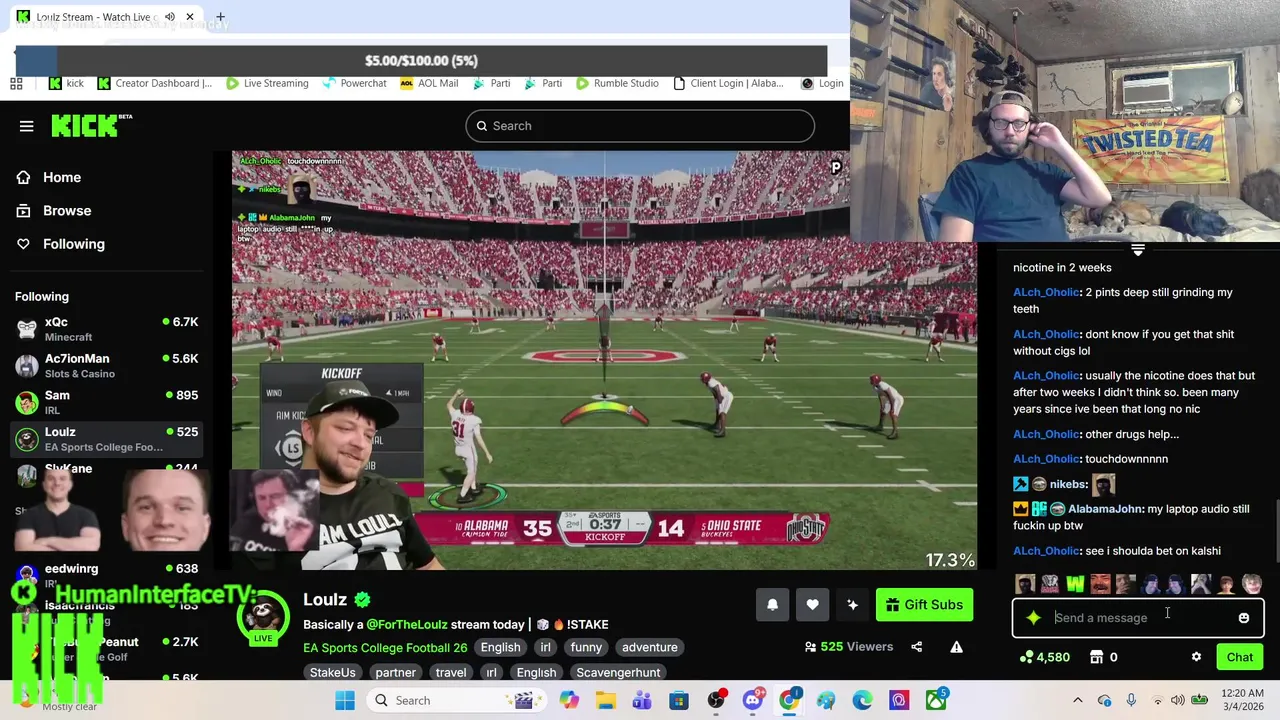Viewport: 1280px width, 720px height.
Task: Open Ac7ionMan channel in Following list
Action: [x=107, y=365]
